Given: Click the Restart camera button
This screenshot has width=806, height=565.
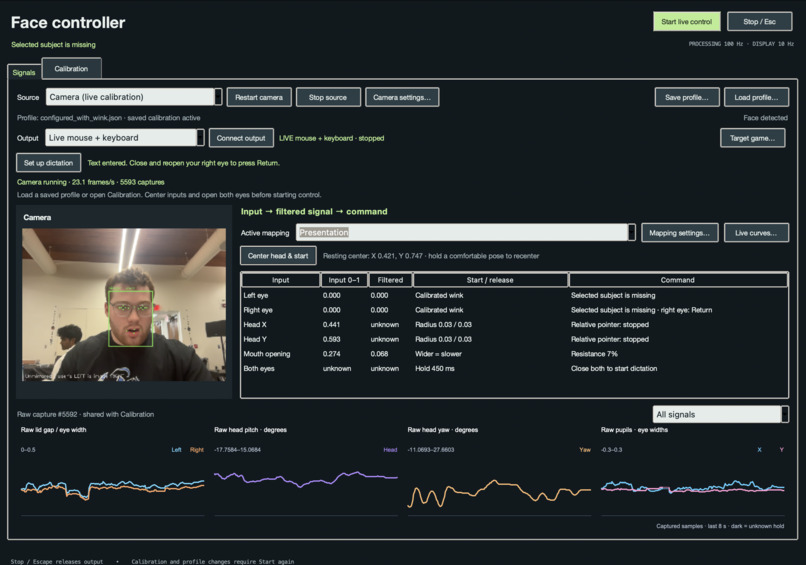Looking at the screenshot, I should [259, 97].
